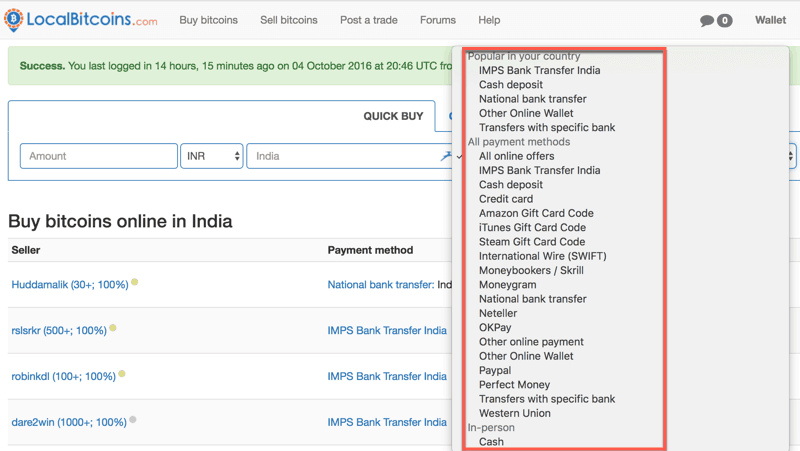This screenshot has width=800, height=451.
Task: Select International Wire (SWIFT) option
Action: coord(542,256)
